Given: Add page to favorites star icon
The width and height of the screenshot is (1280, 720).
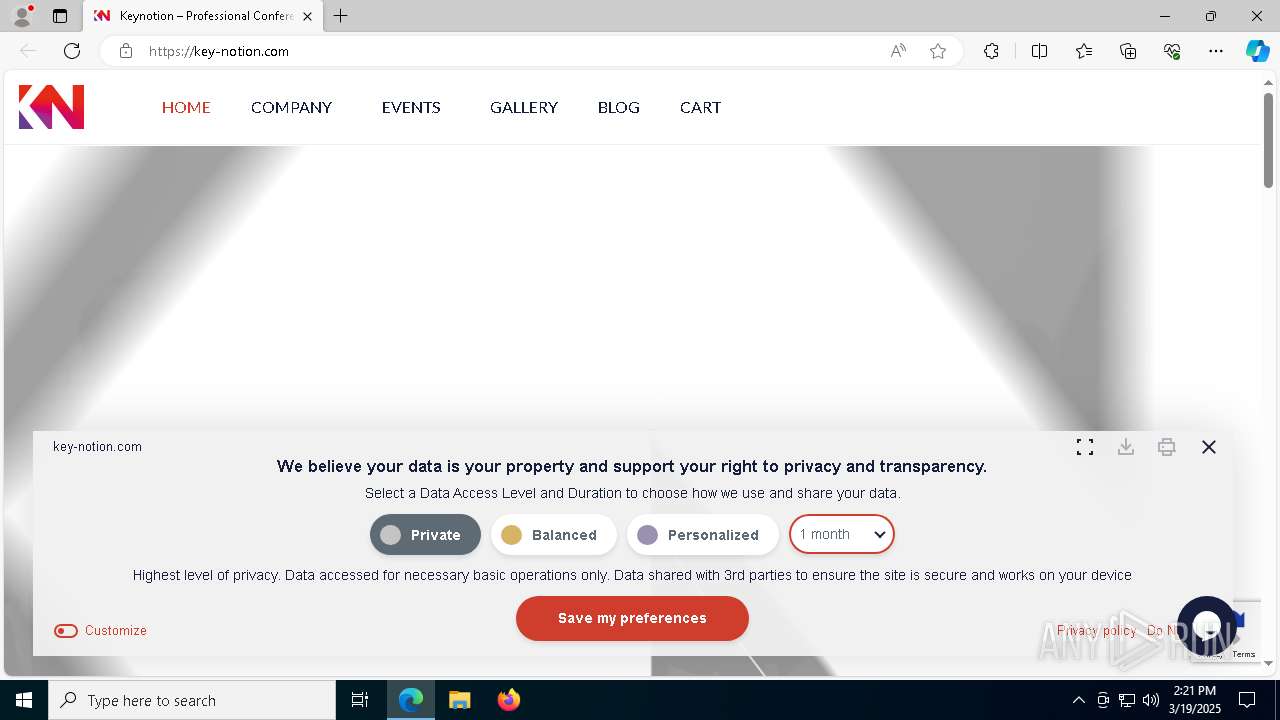Looking at the screenshot, I should [938, 51].
